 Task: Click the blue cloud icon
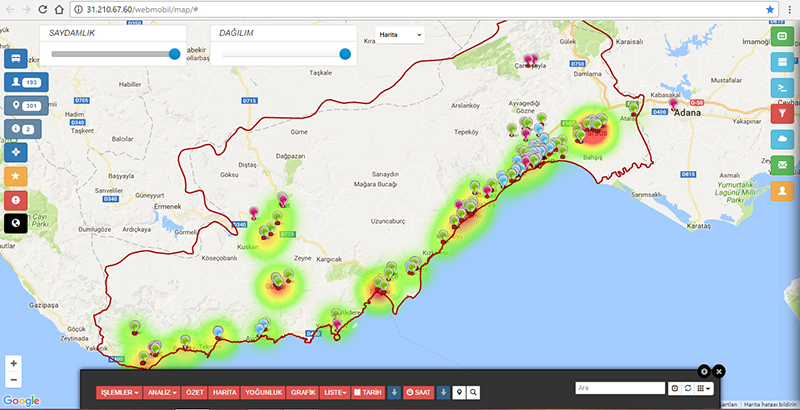(x=782, y=139)
